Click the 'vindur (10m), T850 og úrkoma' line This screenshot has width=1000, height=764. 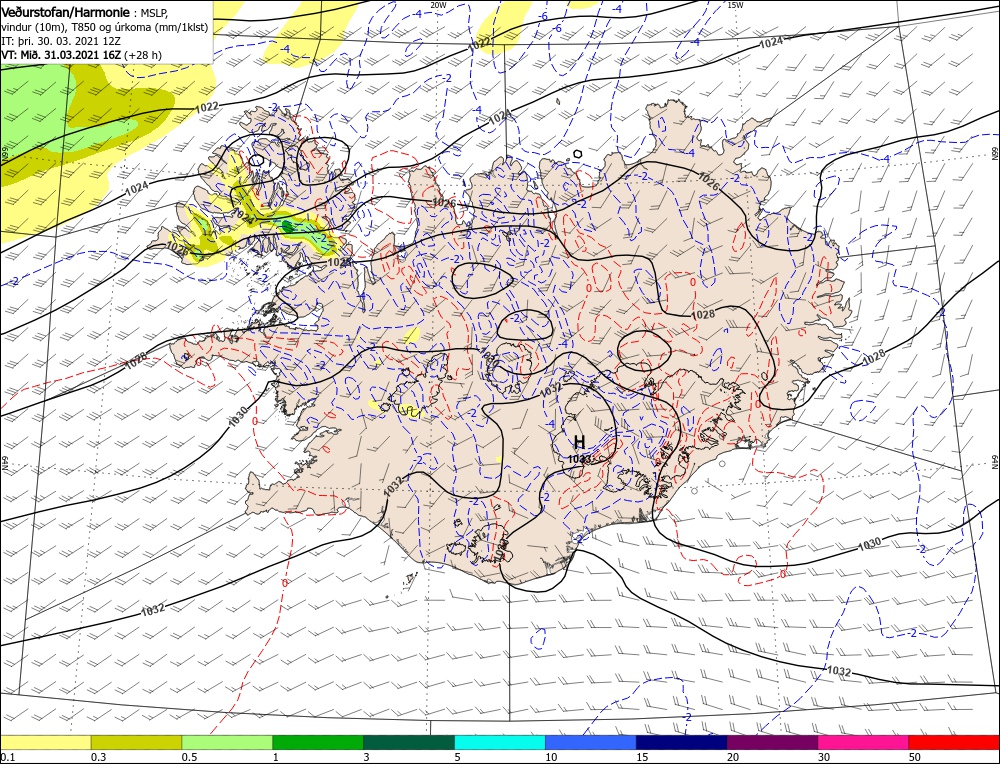click(105, 27)
